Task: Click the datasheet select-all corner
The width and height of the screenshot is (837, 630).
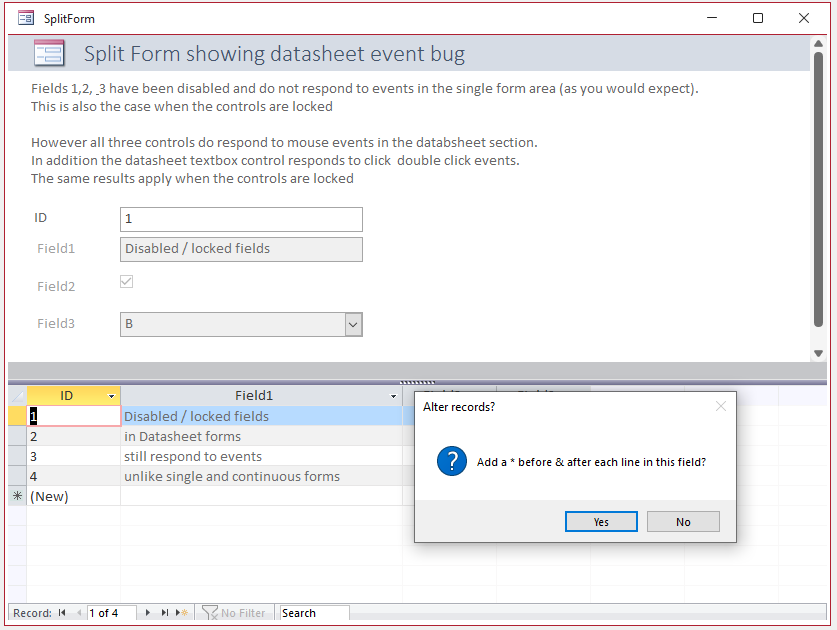Action: [18, 396]
